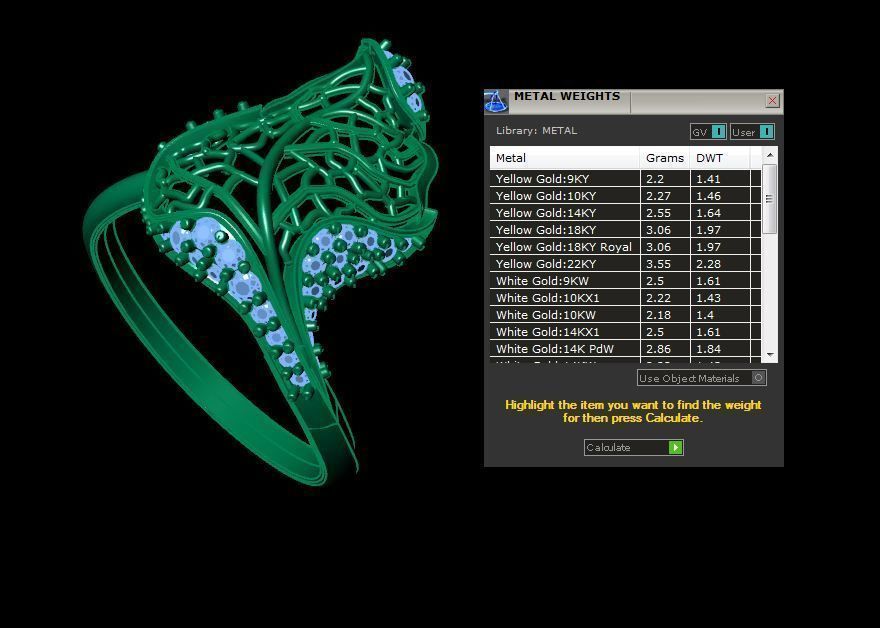Click the 1.84 DWT value for 14K PdW
This screenshot has width=880, height=628.
point(708,349)
